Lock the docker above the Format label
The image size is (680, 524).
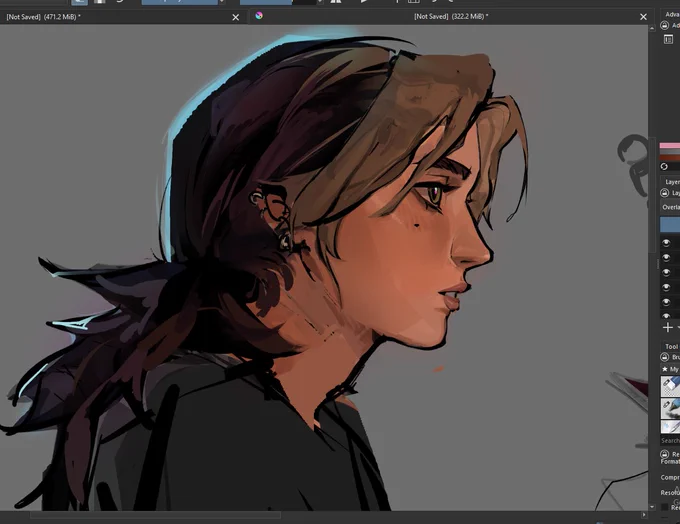click(664, 454)
